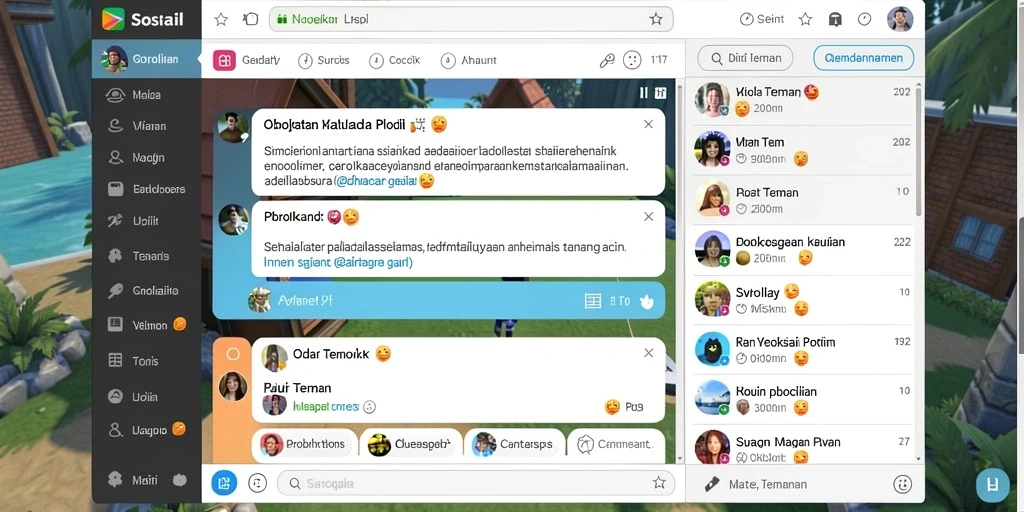Image resolution: width=1024 pixels, height=512 pixels.
Task: Open the Svtollay contact
Action: pyautogui.click(x=803, y=300)
